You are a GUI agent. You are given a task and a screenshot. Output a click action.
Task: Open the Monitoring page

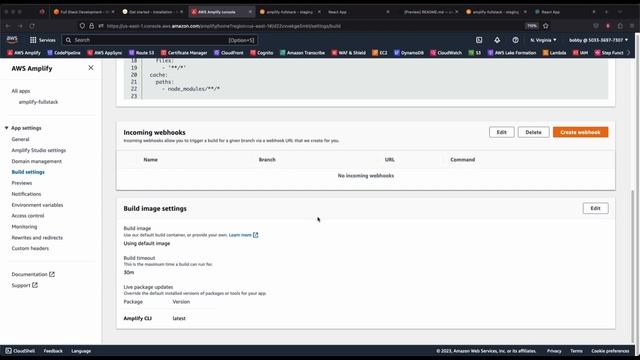24,227
